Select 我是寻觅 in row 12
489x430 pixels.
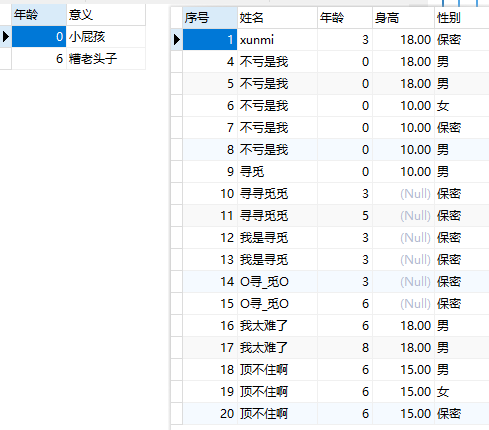click(277, 238)
